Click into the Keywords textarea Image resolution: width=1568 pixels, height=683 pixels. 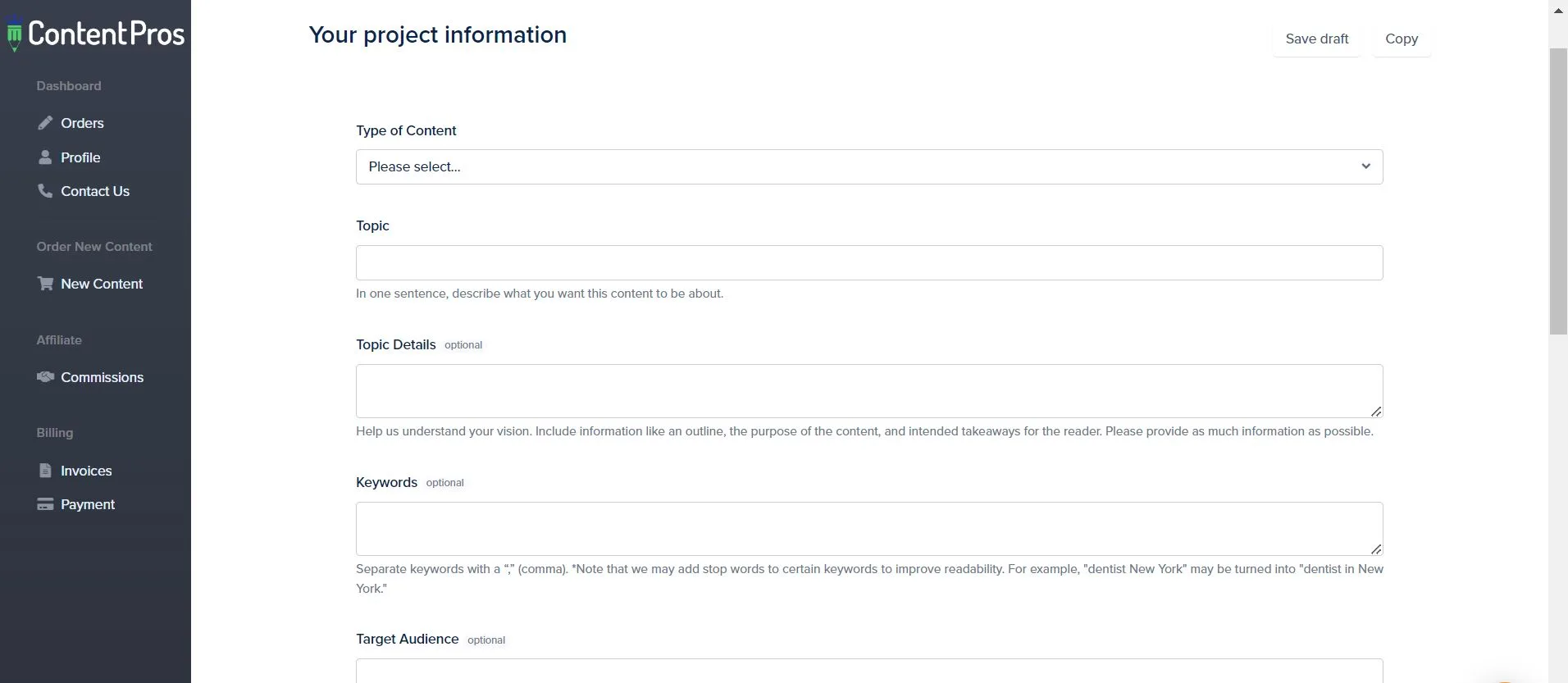(869, 529)
